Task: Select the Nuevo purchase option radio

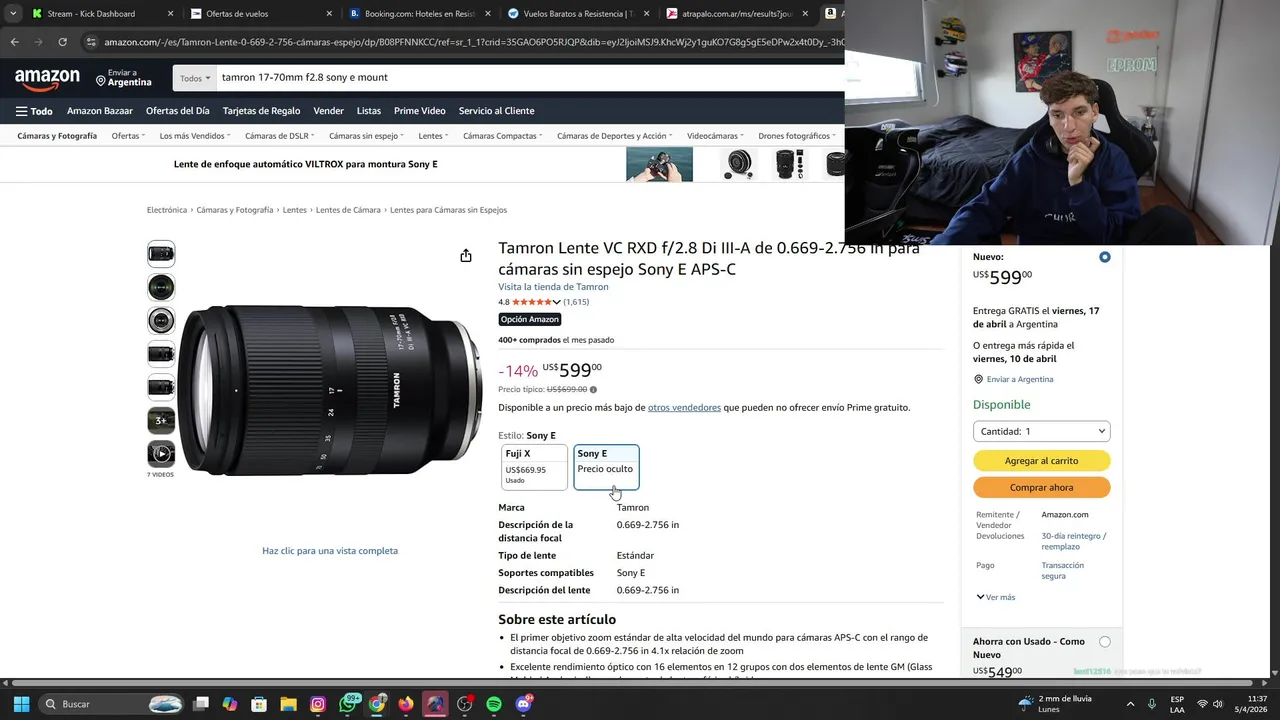Action: pos(1104,257)
